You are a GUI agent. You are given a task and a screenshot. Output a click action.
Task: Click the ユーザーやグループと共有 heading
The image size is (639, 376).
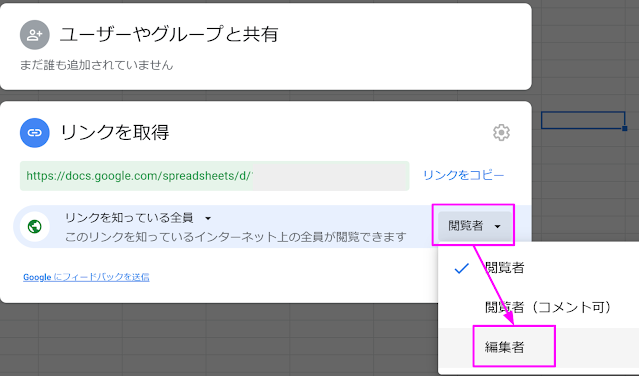point(169,34)
